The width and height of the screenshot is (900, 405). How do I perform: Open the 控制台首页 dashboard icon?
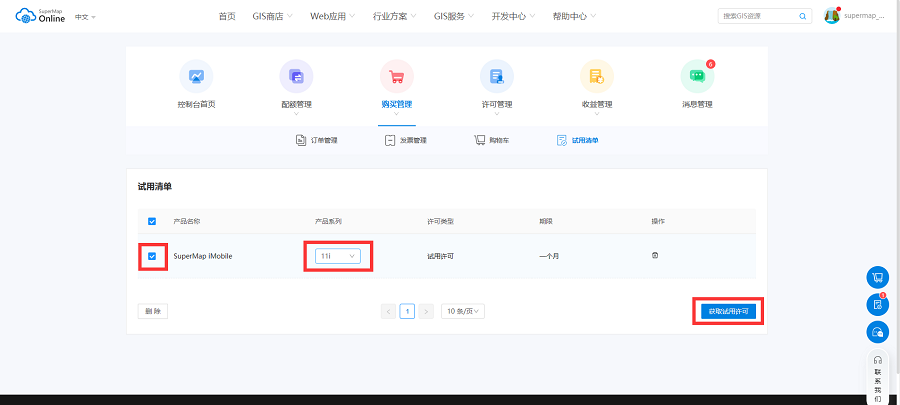click(196, 77)
